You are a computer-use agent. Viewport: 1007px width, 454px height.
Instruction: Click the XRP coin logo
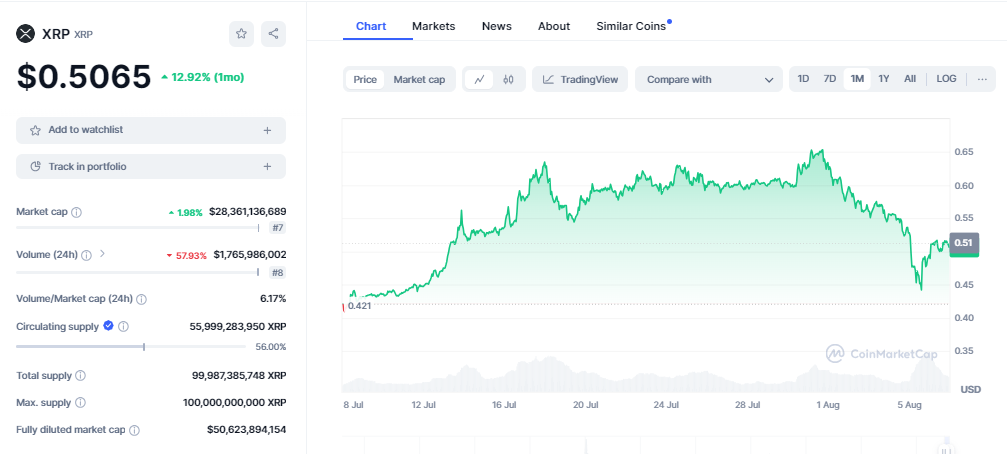pyautogui.click(x=25, y=34)
